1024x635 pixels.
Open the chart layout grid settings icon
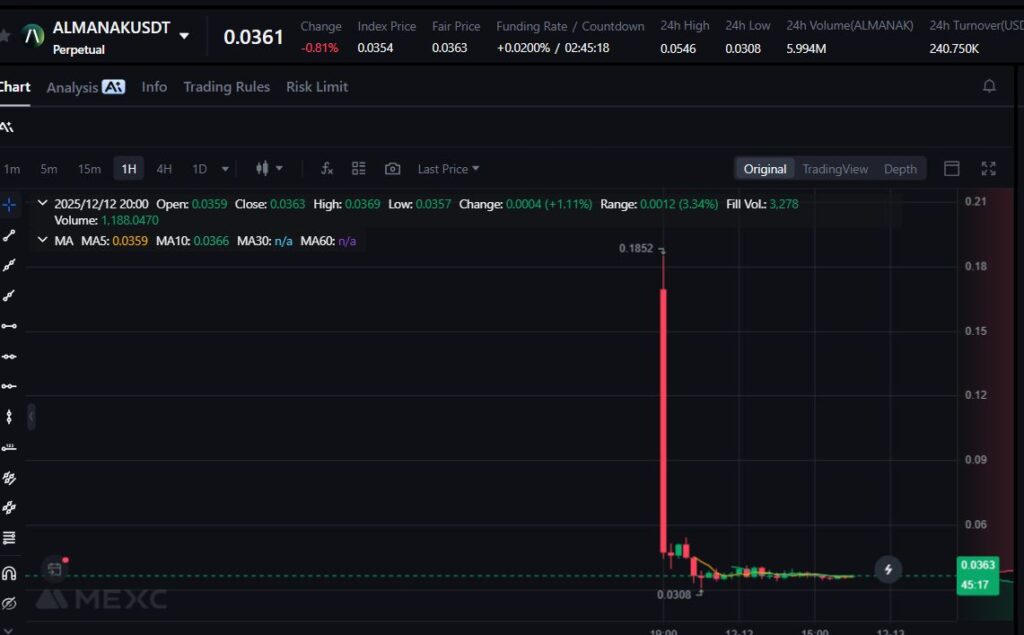[x=359, y=169]
